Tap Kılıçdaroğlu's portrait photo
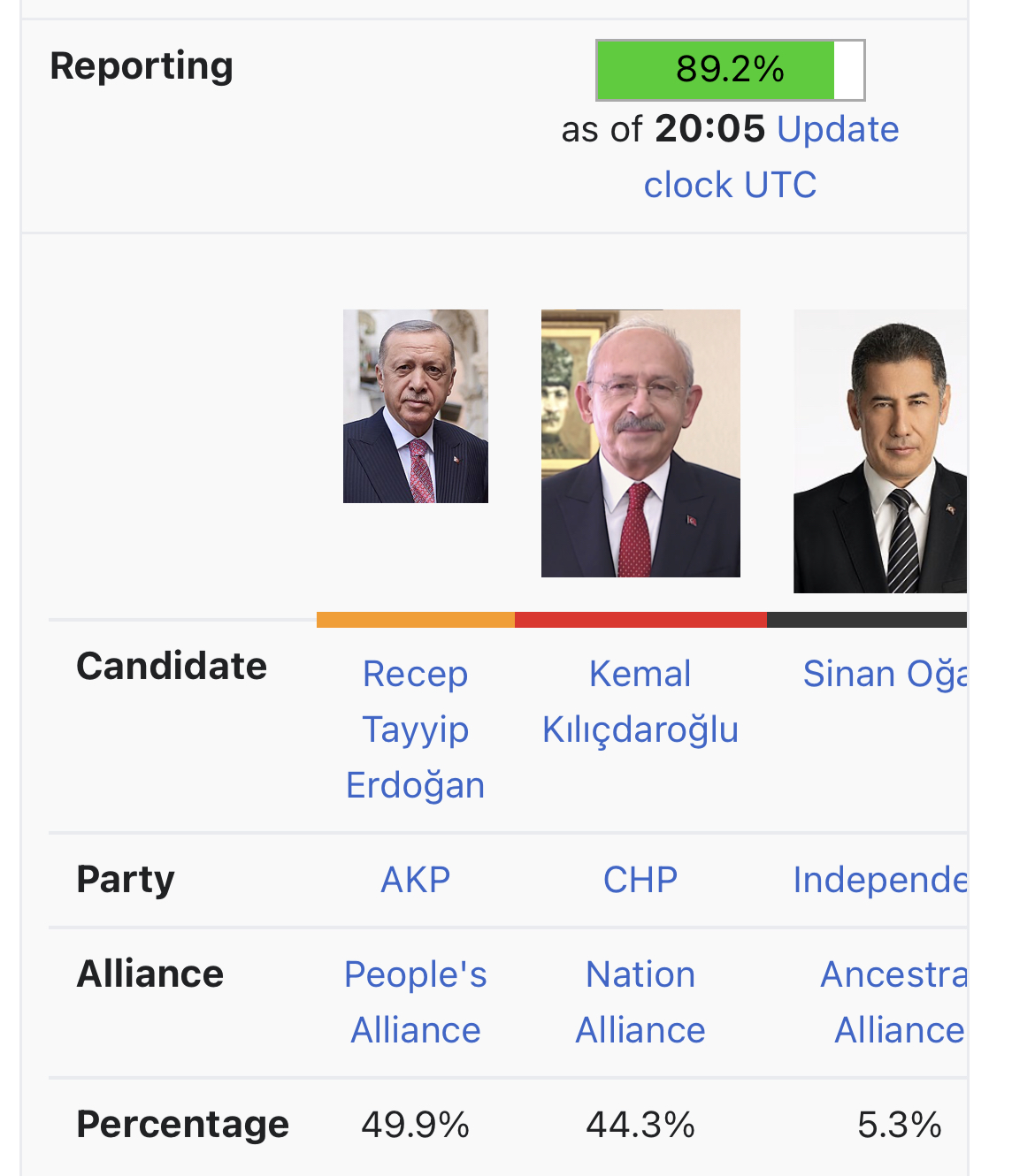The height and width of the screenshot is (1176, 1012). point(640,443)
